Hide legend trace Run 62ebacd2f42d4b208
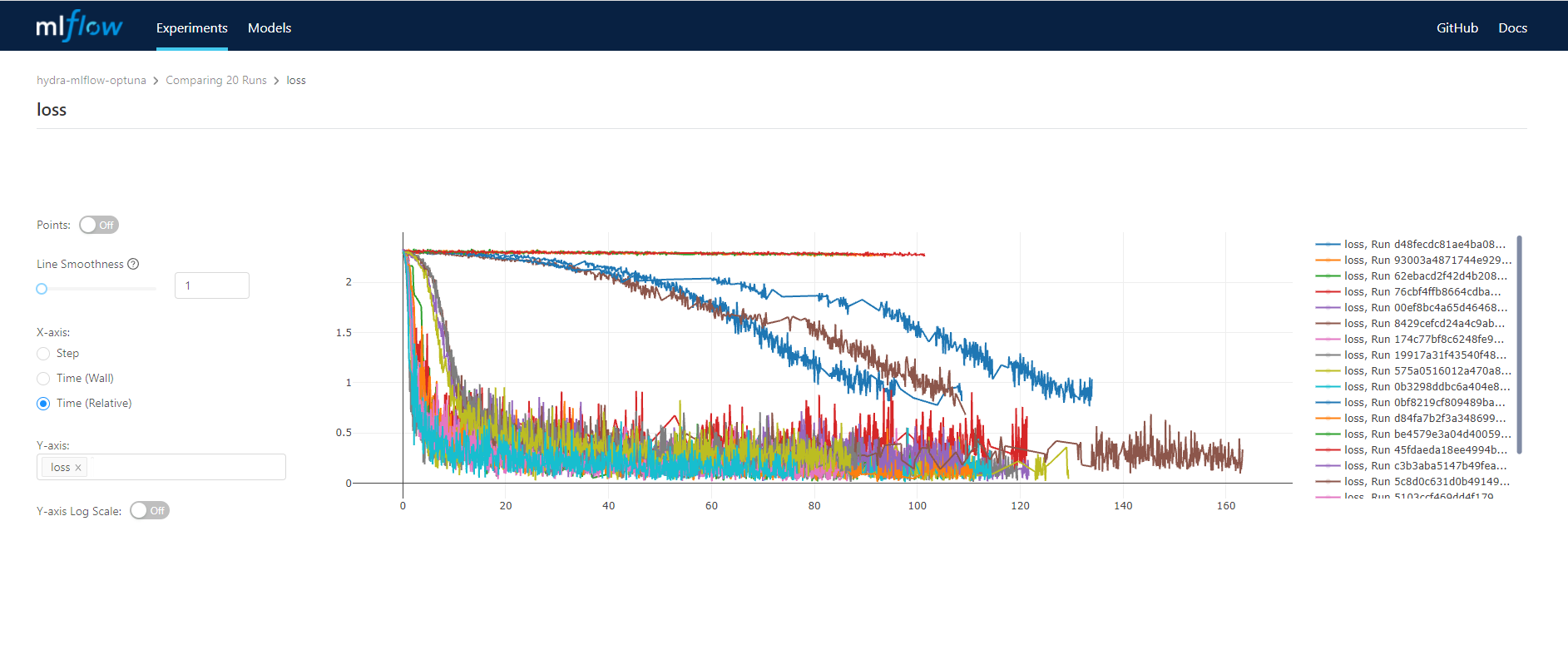This screenshot has height=660, width=1568. point(1412,275)
